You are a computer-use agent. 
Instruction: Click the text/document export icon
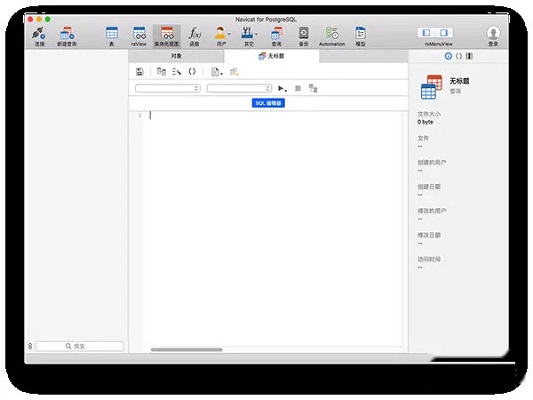point(215,72)
